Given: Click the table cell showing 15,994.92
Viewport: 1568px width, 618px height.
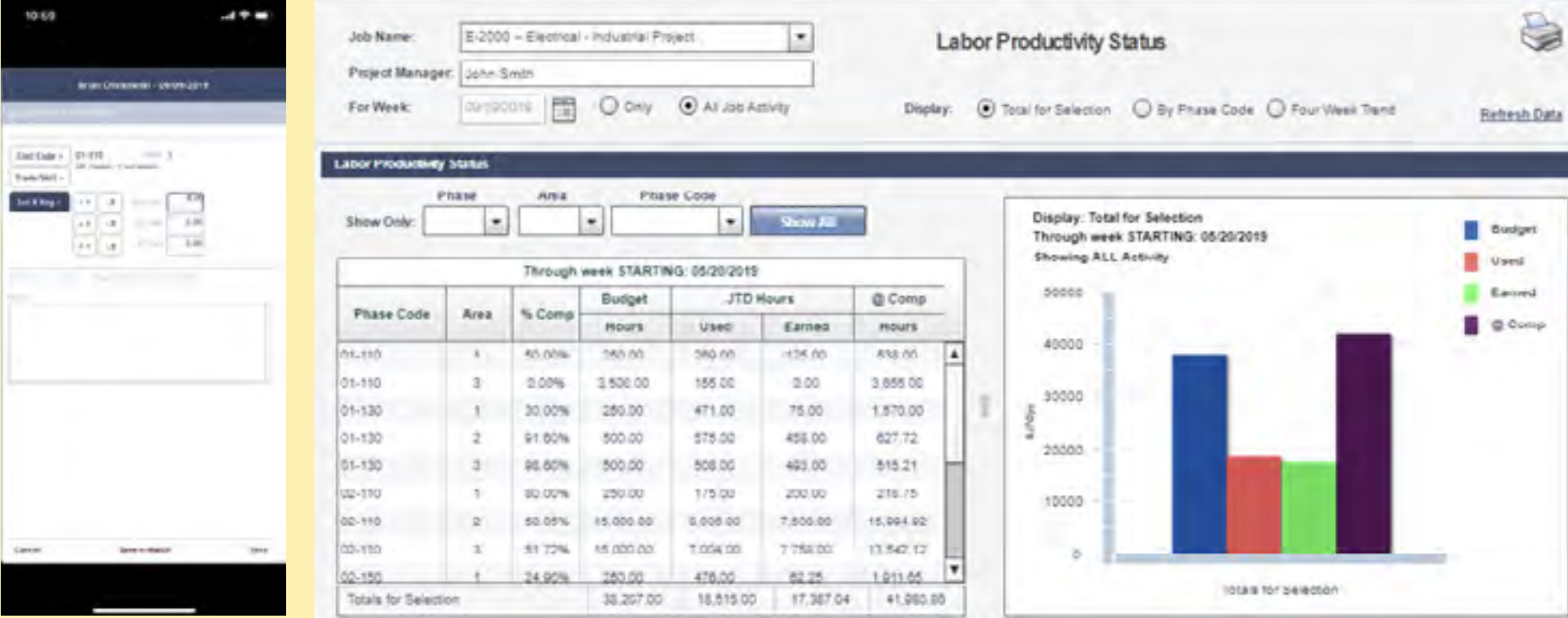Looking at the screenshot, I should (898, 521).
